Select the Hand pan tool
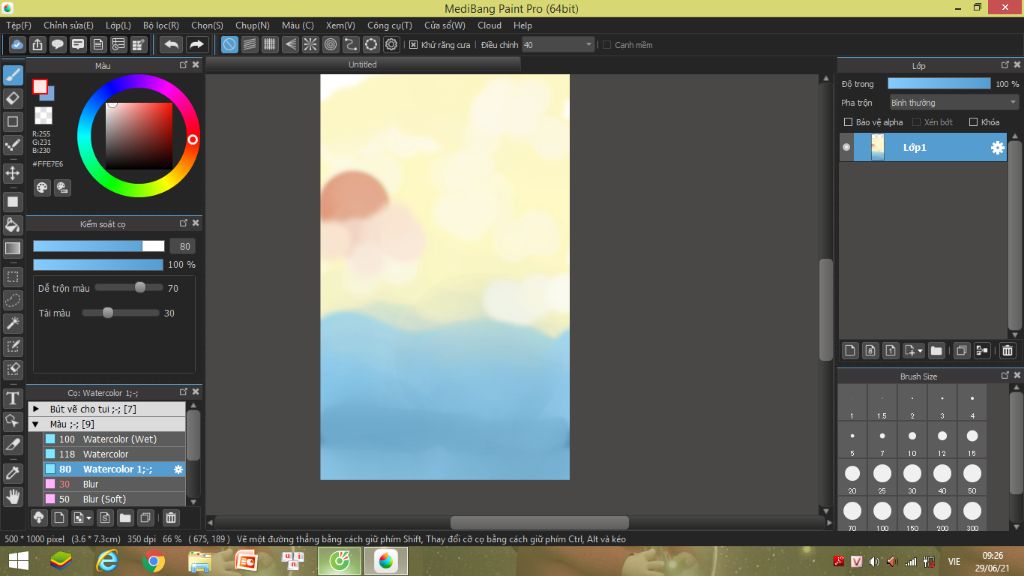The height and width of the screenshot is (576, 1024). 12,496
